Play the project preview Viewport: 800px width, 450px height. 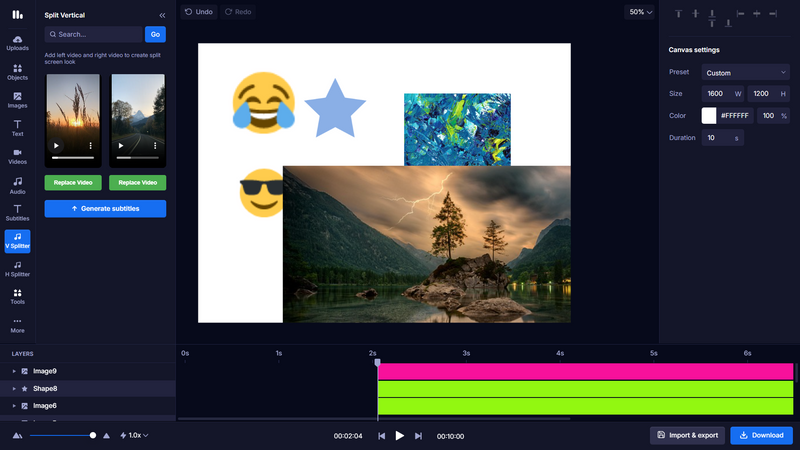[x=399, y=436]
